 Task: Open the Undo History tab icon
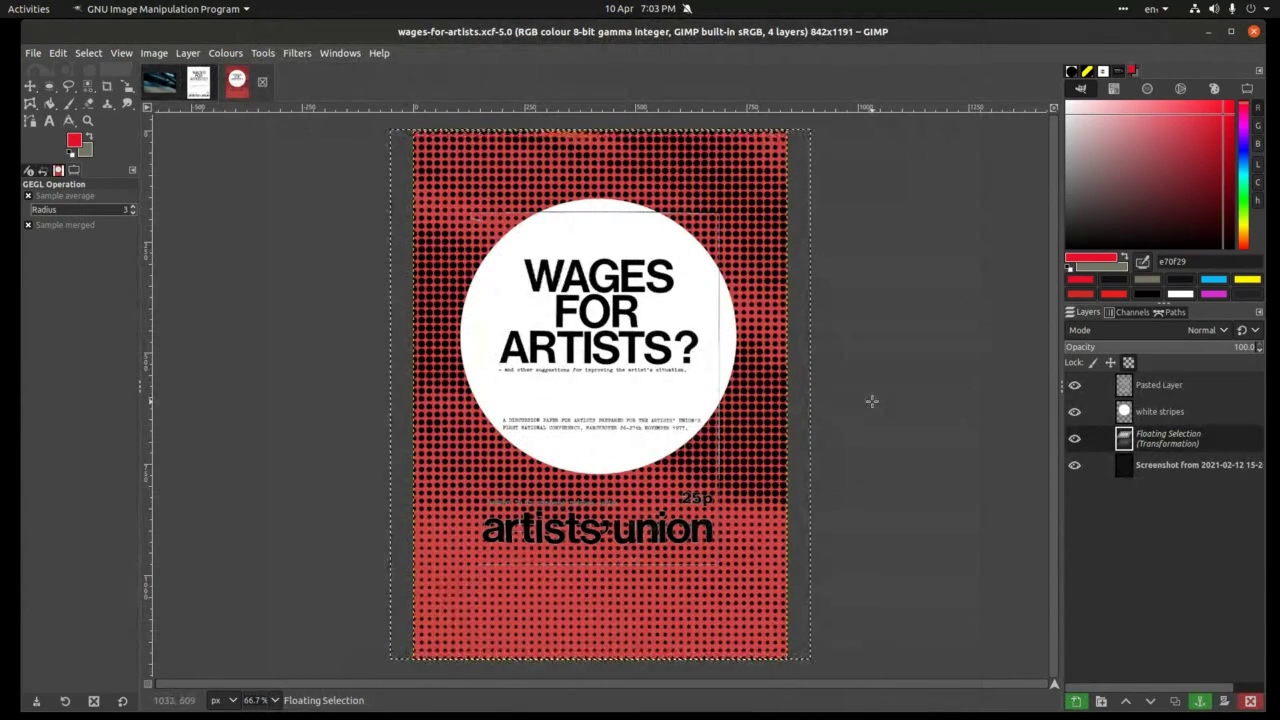tap(44, 170)
